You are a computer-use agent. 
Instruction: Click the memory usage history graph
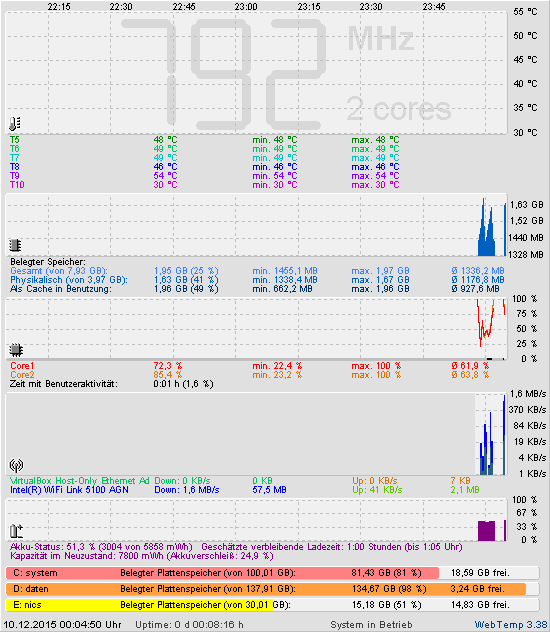click(x=256, y=225)
